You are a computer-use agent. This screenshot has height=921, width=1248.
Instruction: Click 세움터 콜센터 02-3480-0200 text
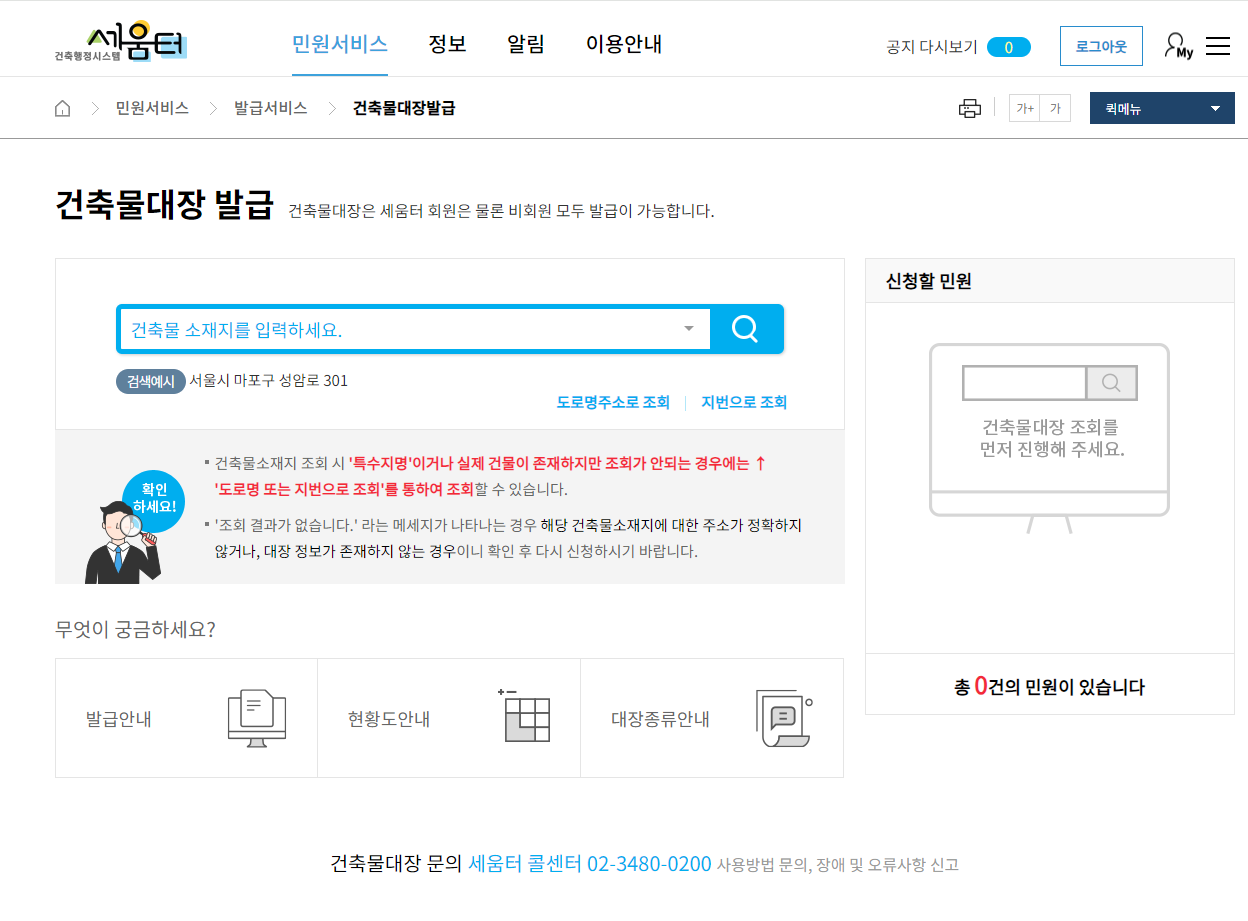coord(590,864)
